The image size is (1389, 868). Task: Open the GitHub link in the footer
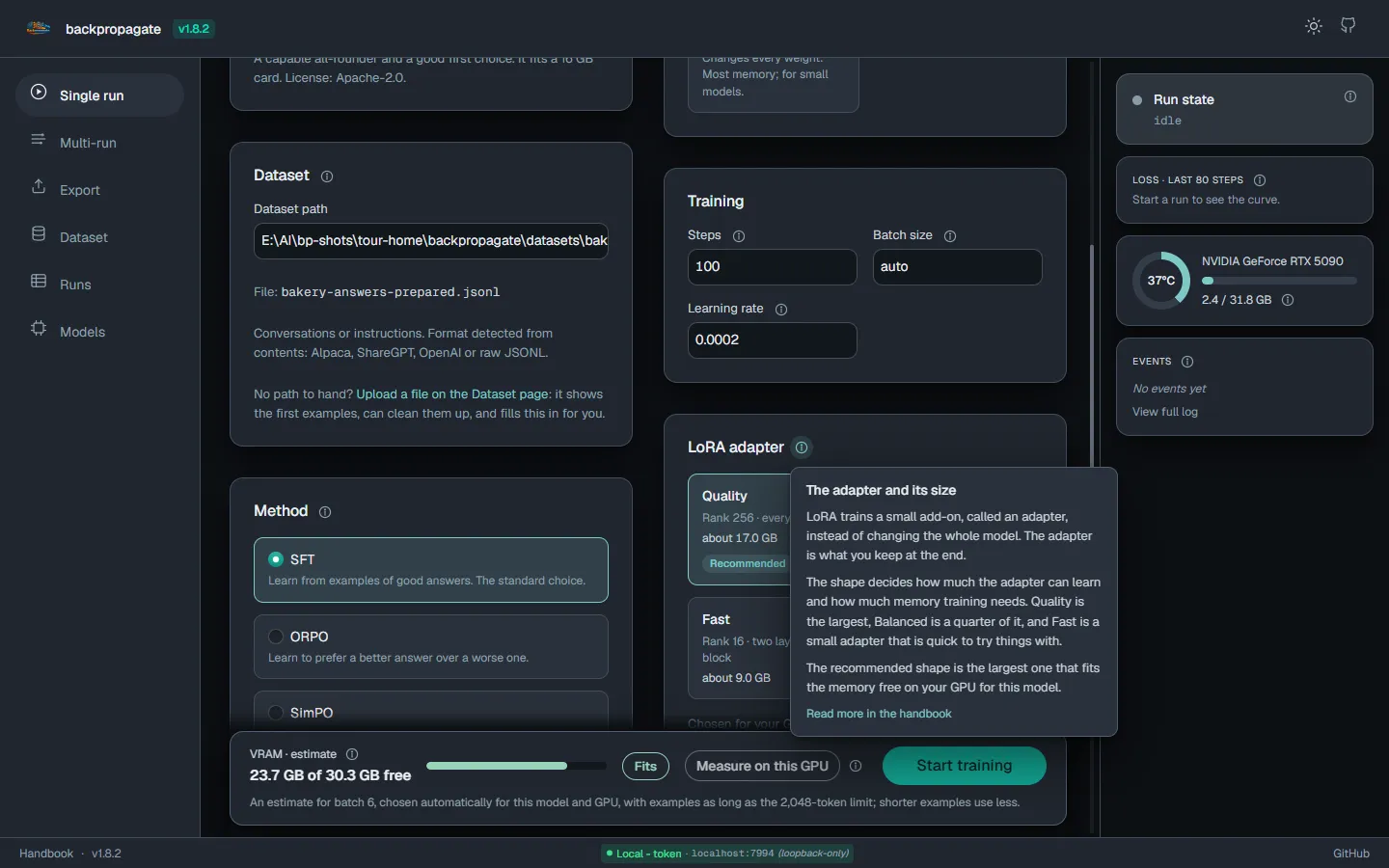[1351, 854]
